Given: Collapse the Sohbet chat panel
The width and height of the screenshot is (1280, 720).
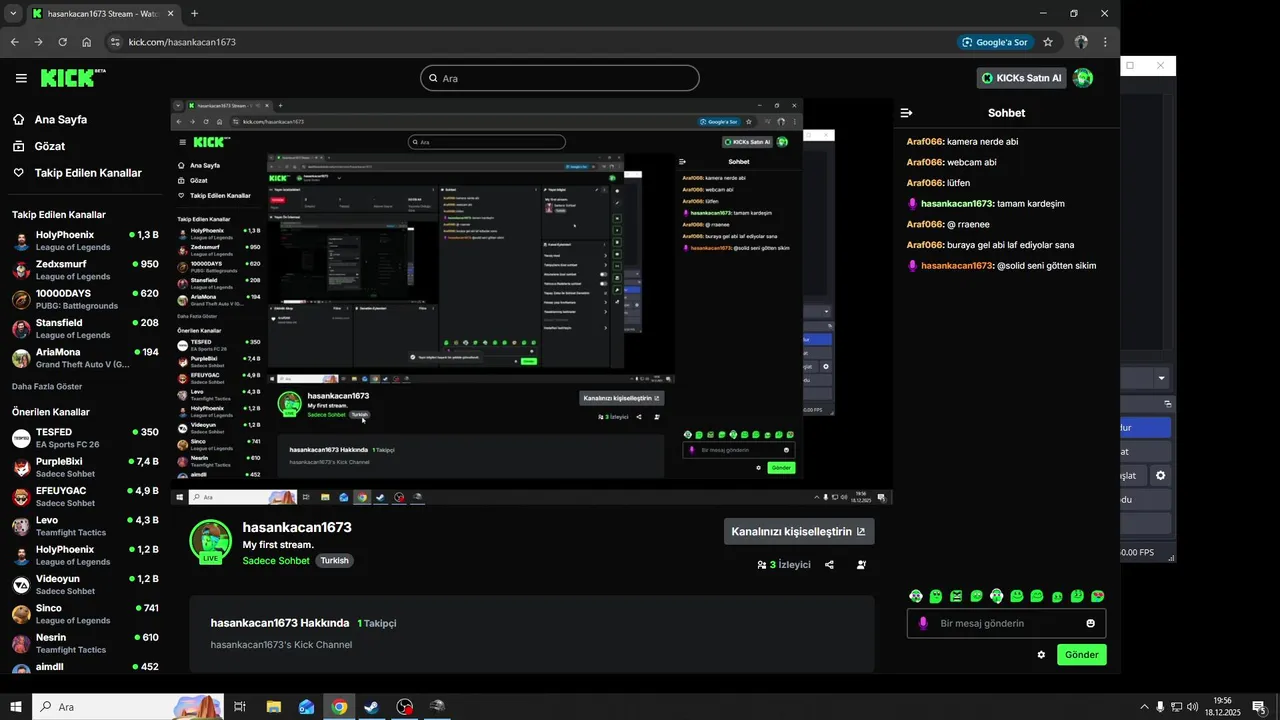Looking at the screenshot, I should [x=906, y=113].
